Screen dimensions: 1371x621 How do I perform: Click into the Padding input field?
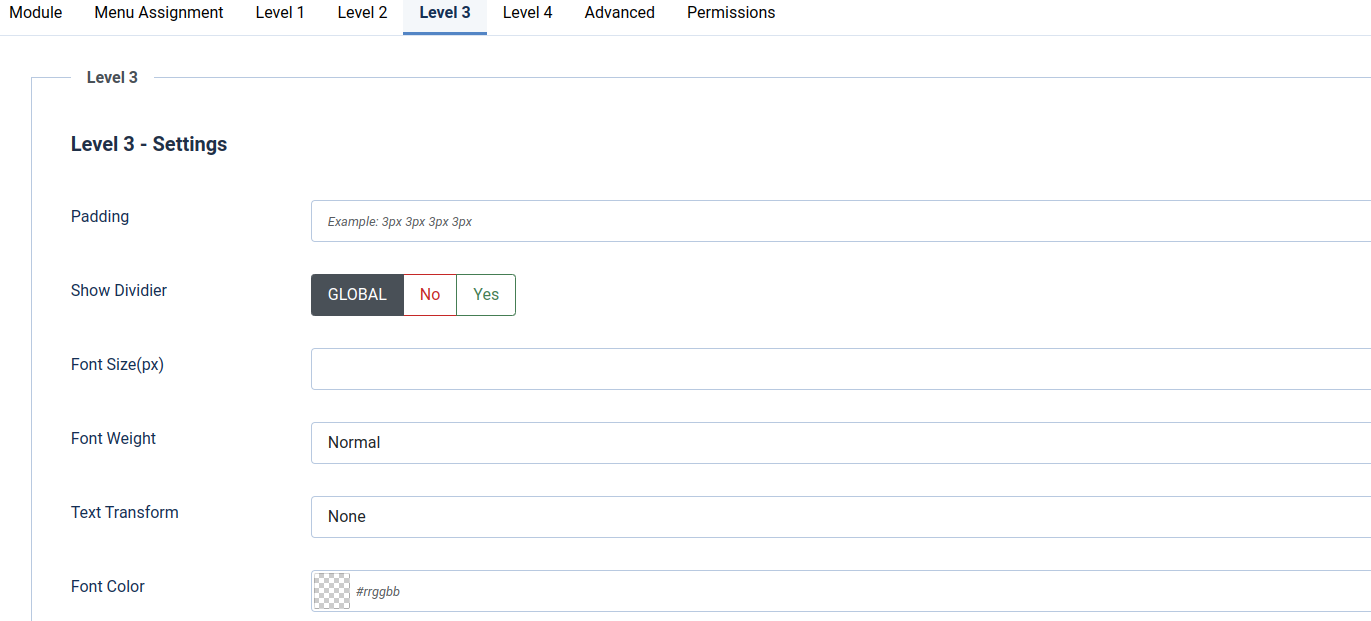[841, 221]
